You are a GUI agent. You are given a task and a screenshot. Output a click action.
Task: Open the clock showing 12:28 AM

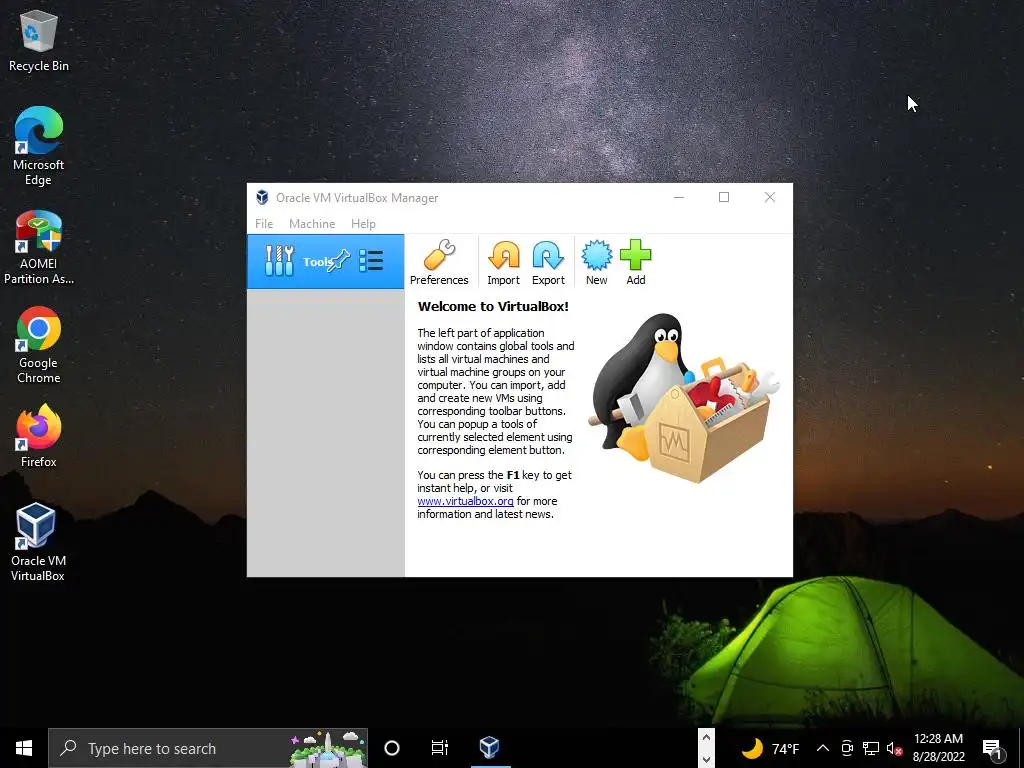pos(938,748)
